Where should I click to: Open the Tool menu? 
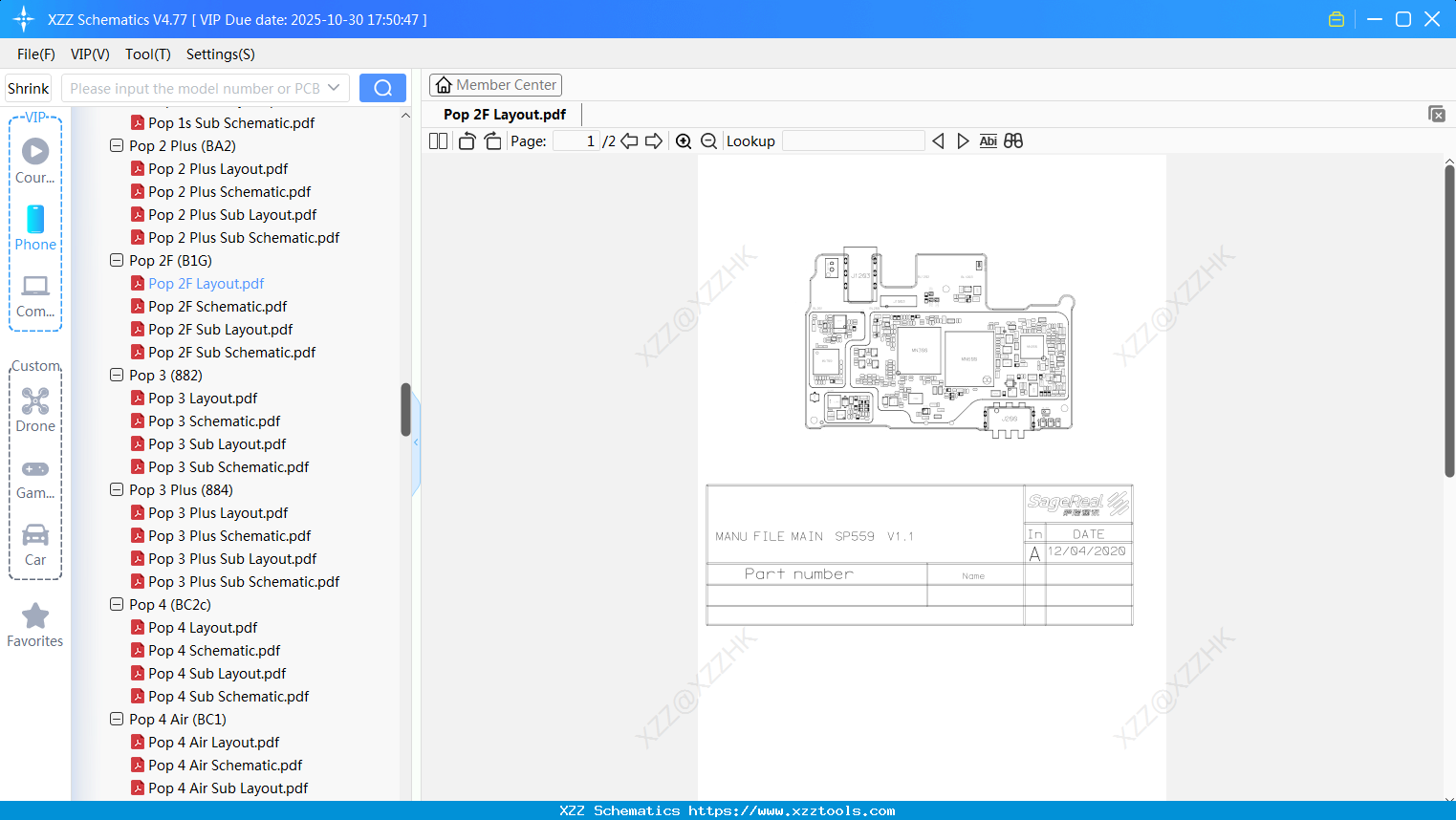[x=147, y=54]
